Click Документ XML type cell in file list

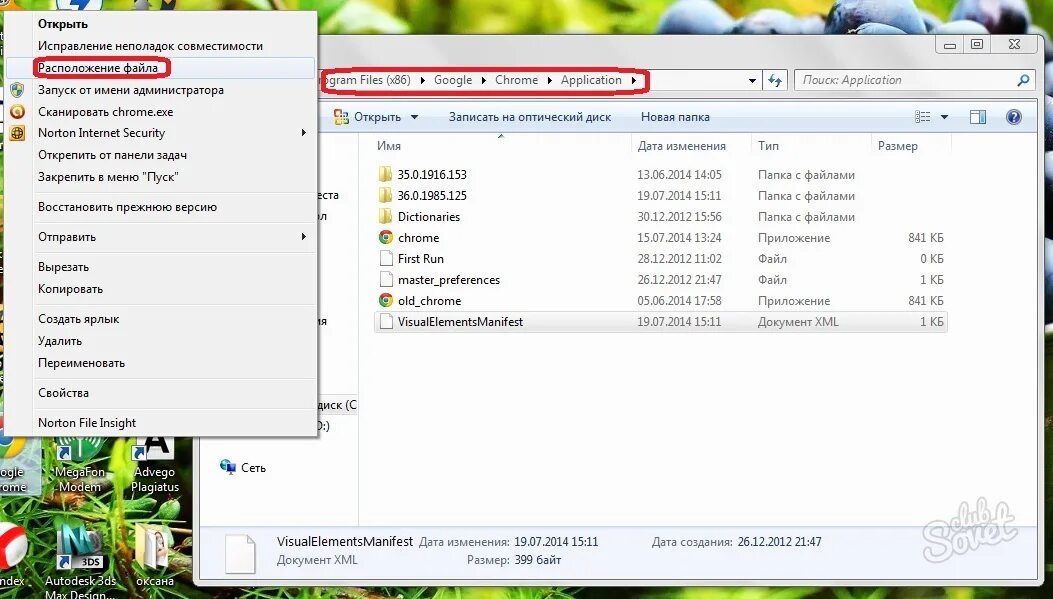point(798,322)
